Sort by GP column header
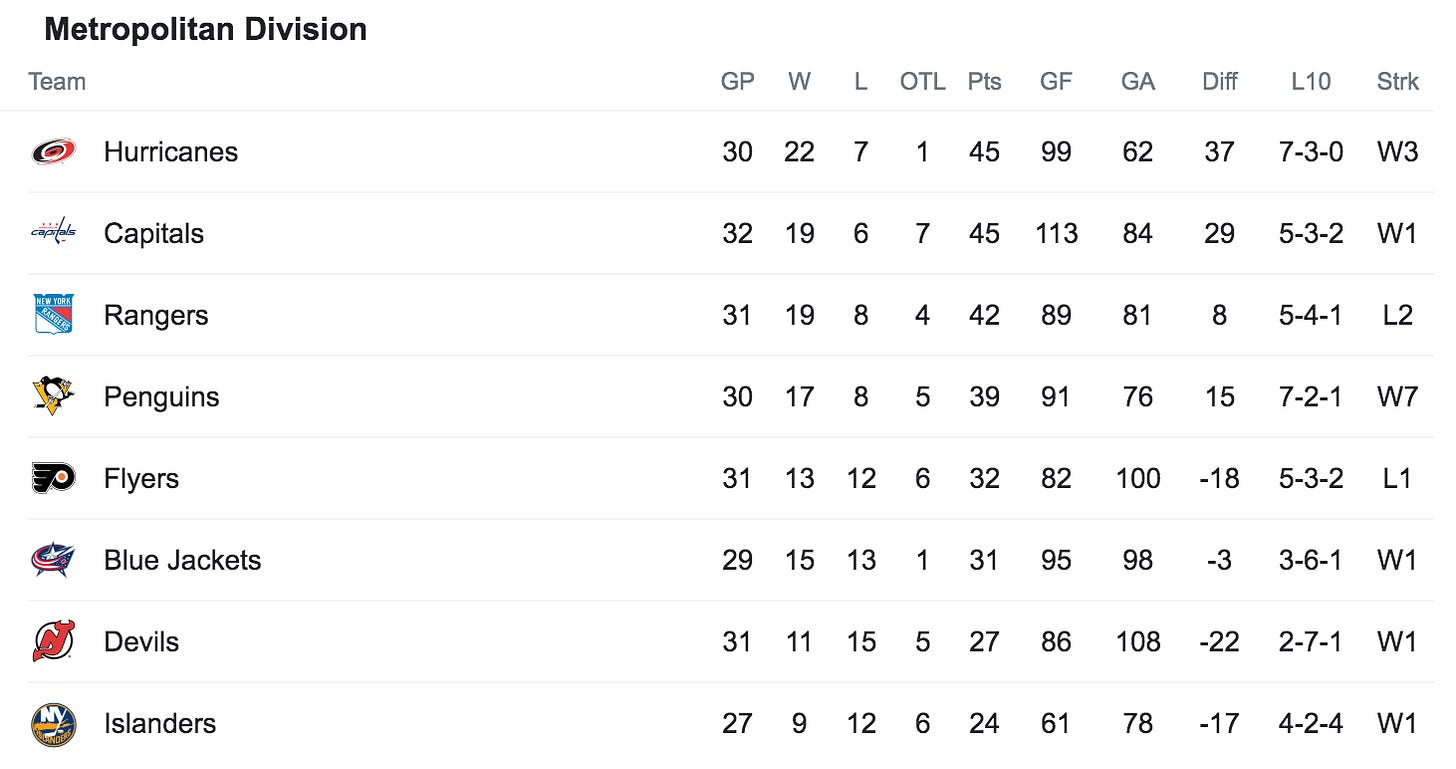The image size is (1456, 769). 738,82
